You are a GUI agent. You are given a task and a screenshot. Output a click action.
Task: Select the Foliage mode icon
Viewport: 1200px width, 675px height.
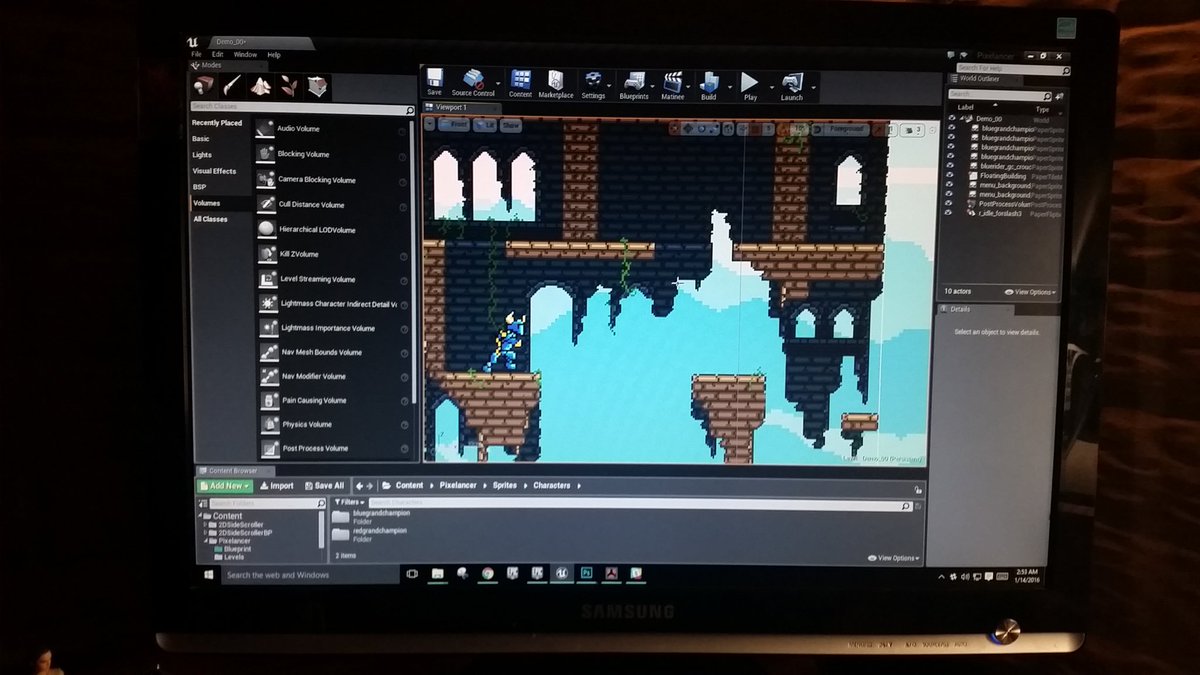(x=290, y=86)
